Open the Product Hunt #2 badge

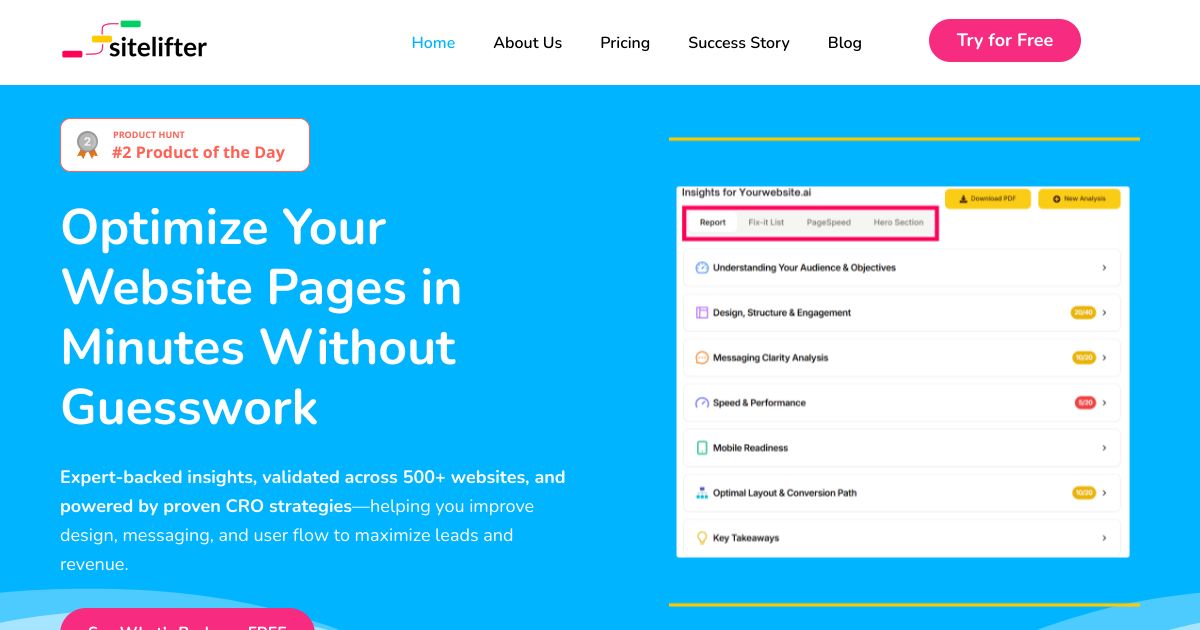tap(185, 145)
